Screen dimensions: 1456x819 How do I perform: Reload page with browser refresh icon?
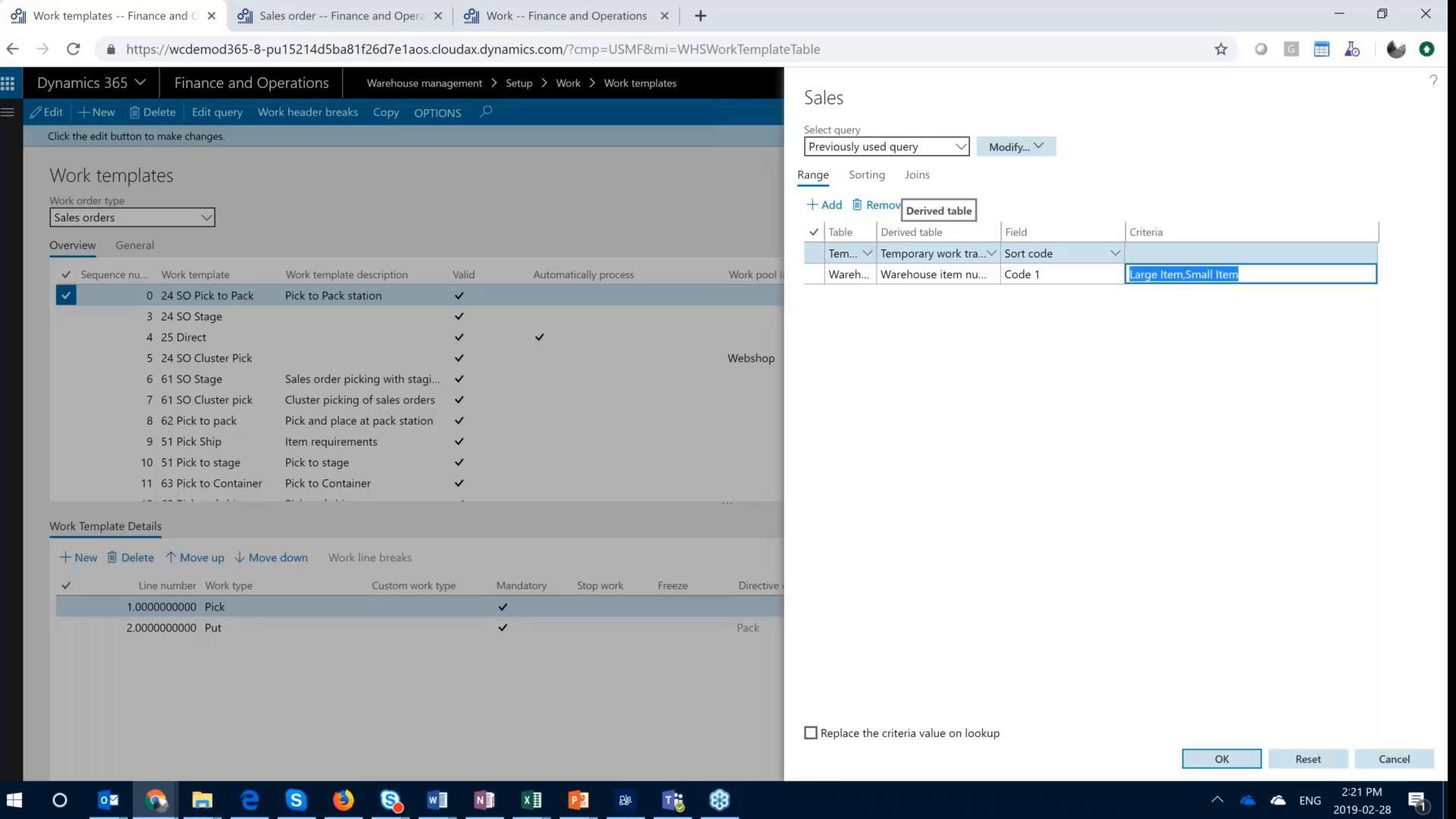coord(74,49)
